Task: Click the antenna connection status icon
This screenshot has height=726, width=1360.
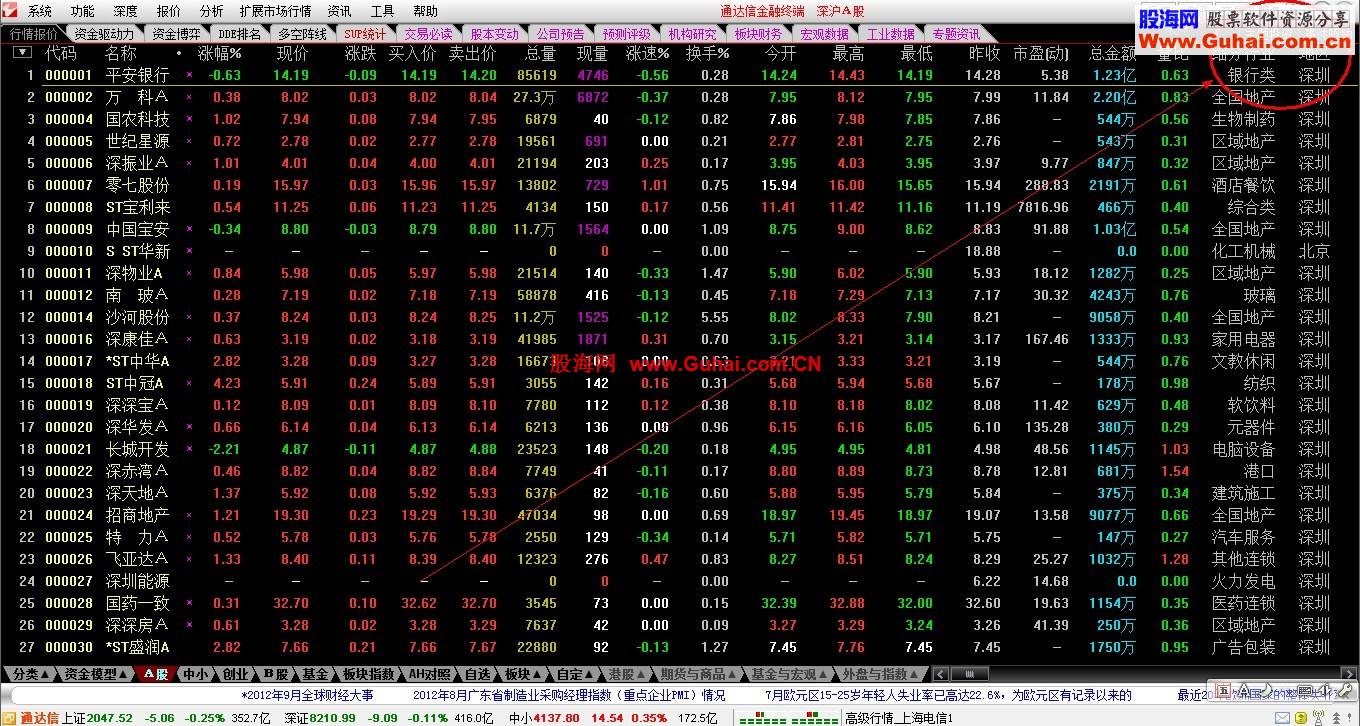Action: (x=1318, y=718)
